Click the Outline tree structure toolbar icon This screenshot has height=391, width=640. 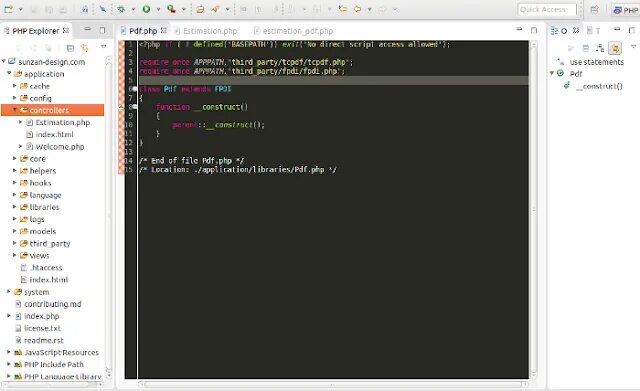pyautogui.click(x=600, y=48)
